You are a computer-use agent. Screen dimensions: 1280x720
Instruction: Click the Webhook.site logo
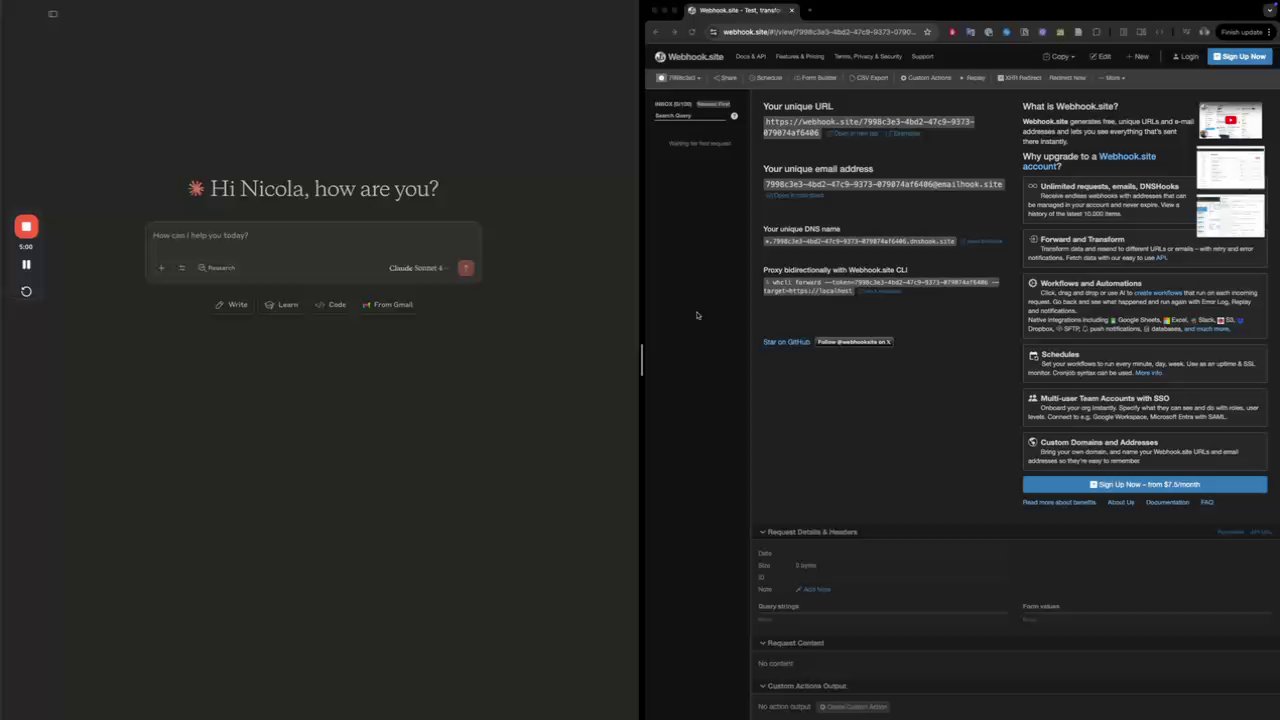pos(690,57)
